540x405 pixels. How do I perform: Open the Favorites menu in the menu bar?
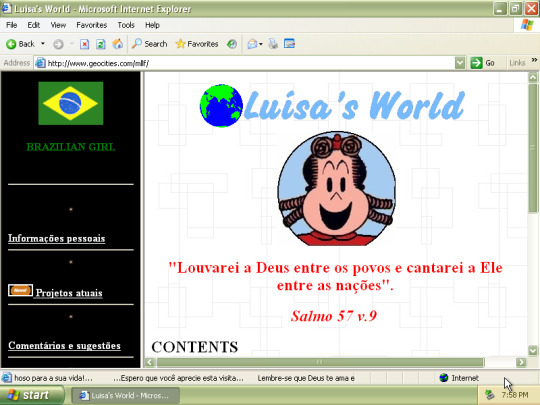click(92, 25)
